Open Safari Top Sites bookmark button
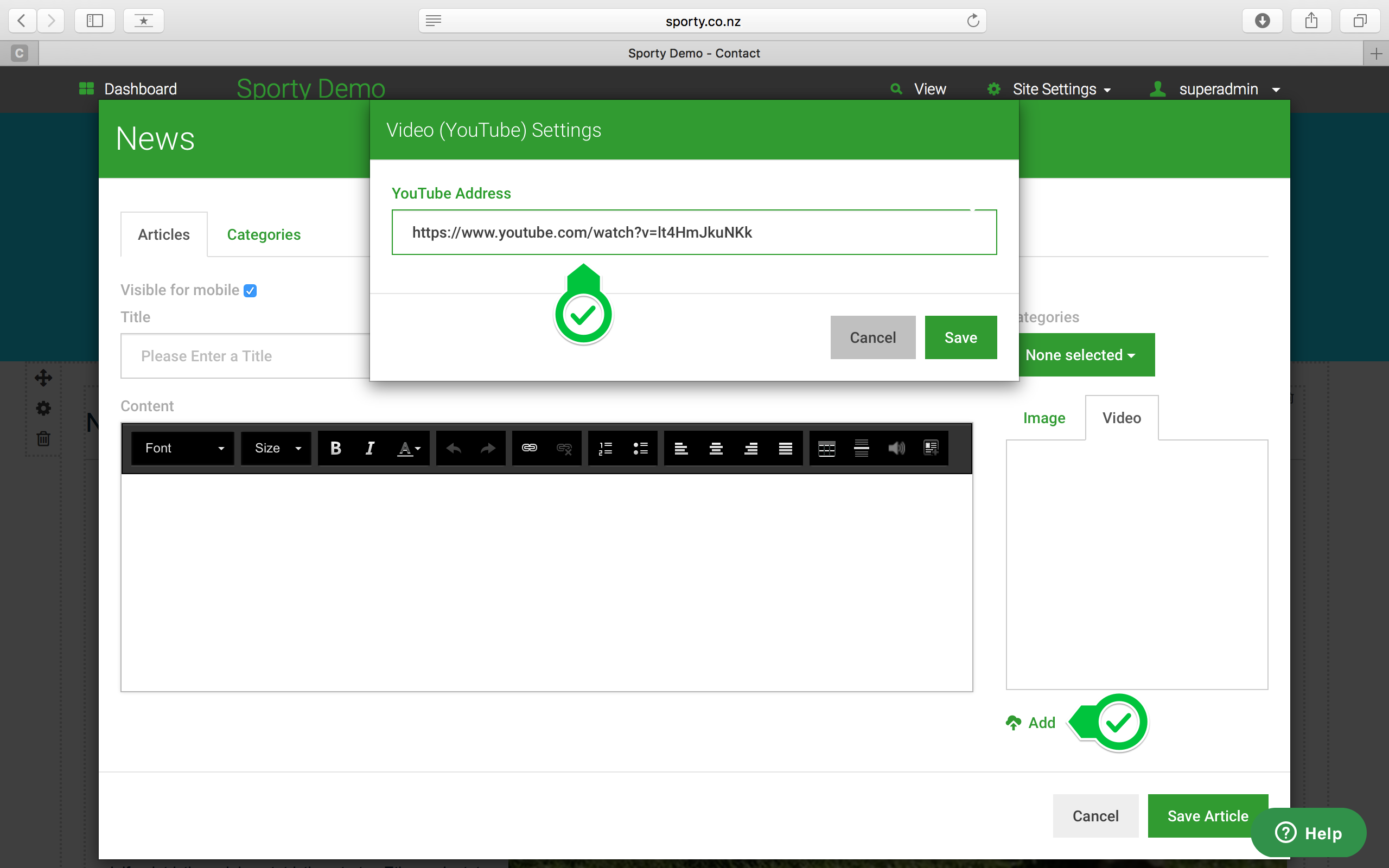 point(143,21)
